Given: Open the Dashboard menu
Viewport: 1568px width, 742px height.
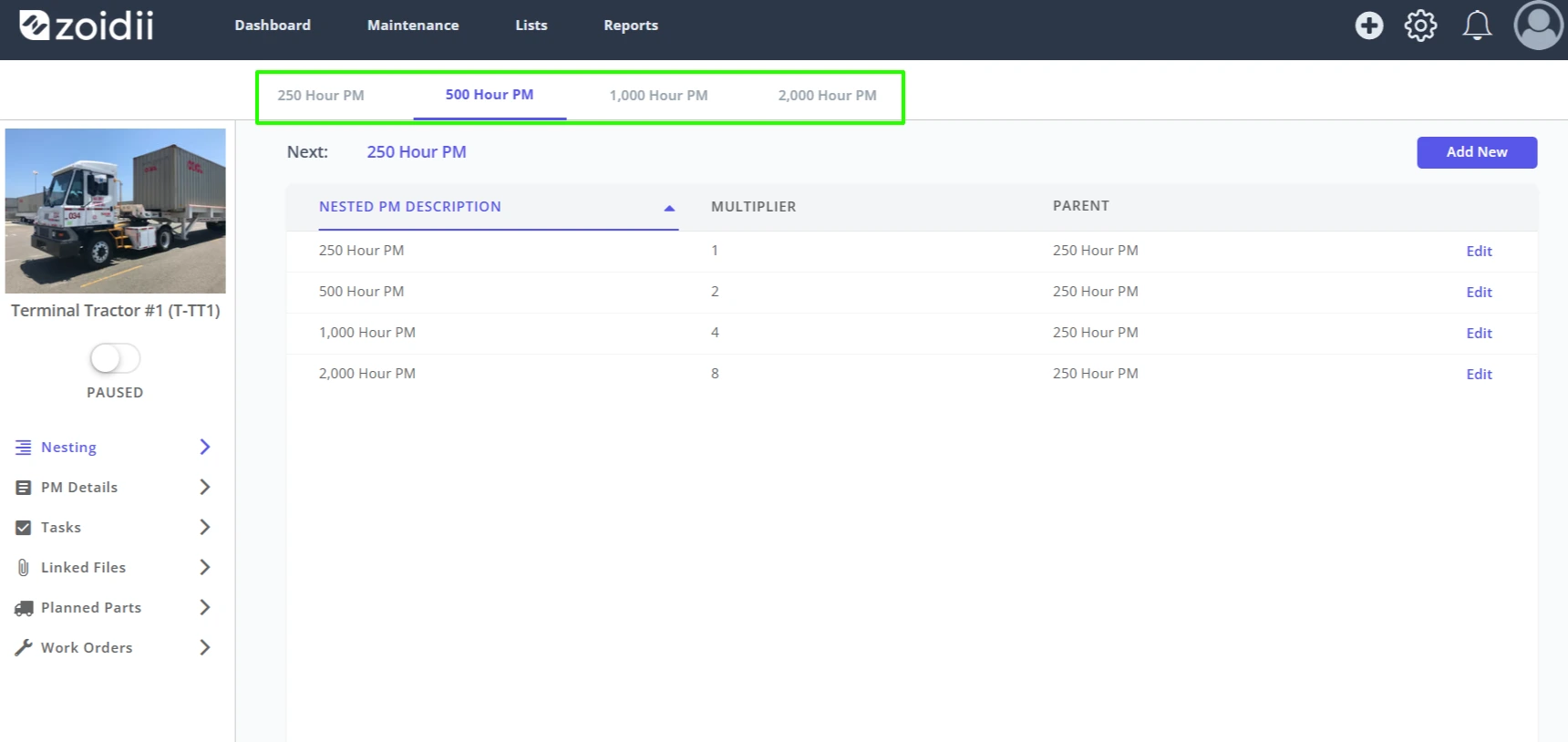Looking at the screenshot, I should 273,26.
